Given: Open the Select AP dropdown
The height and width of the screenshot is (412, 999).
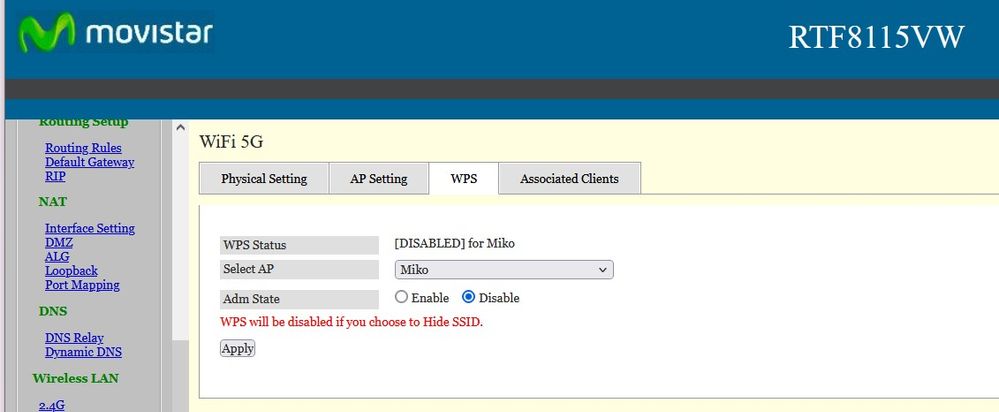Looking at the screenshot, I should click(503, 270).
